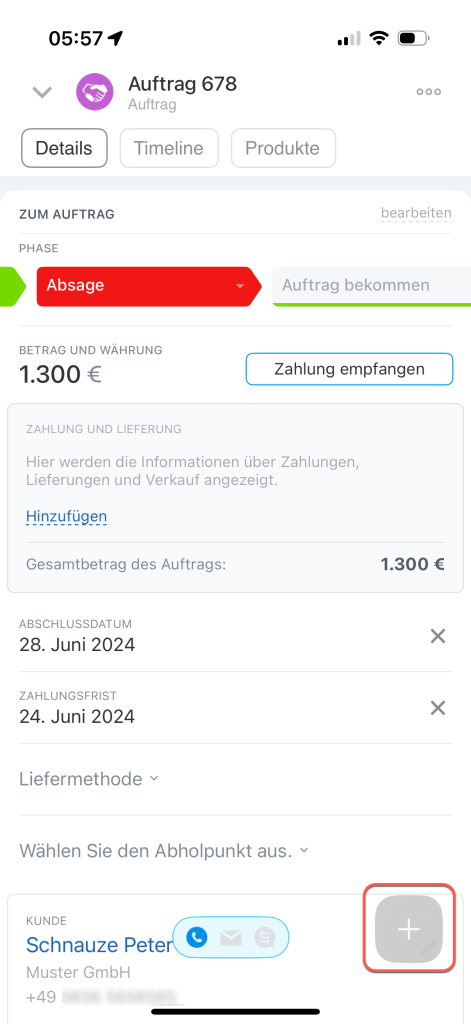
Task: Expand the Liefermethode dropdown
Action: tap(89, 779)
